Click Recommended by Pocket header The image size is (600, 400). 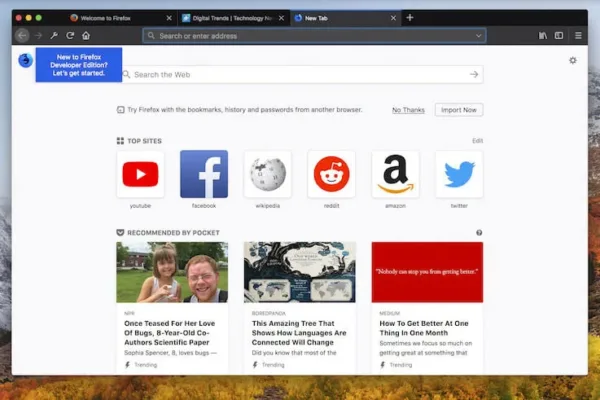coord(168,233)
